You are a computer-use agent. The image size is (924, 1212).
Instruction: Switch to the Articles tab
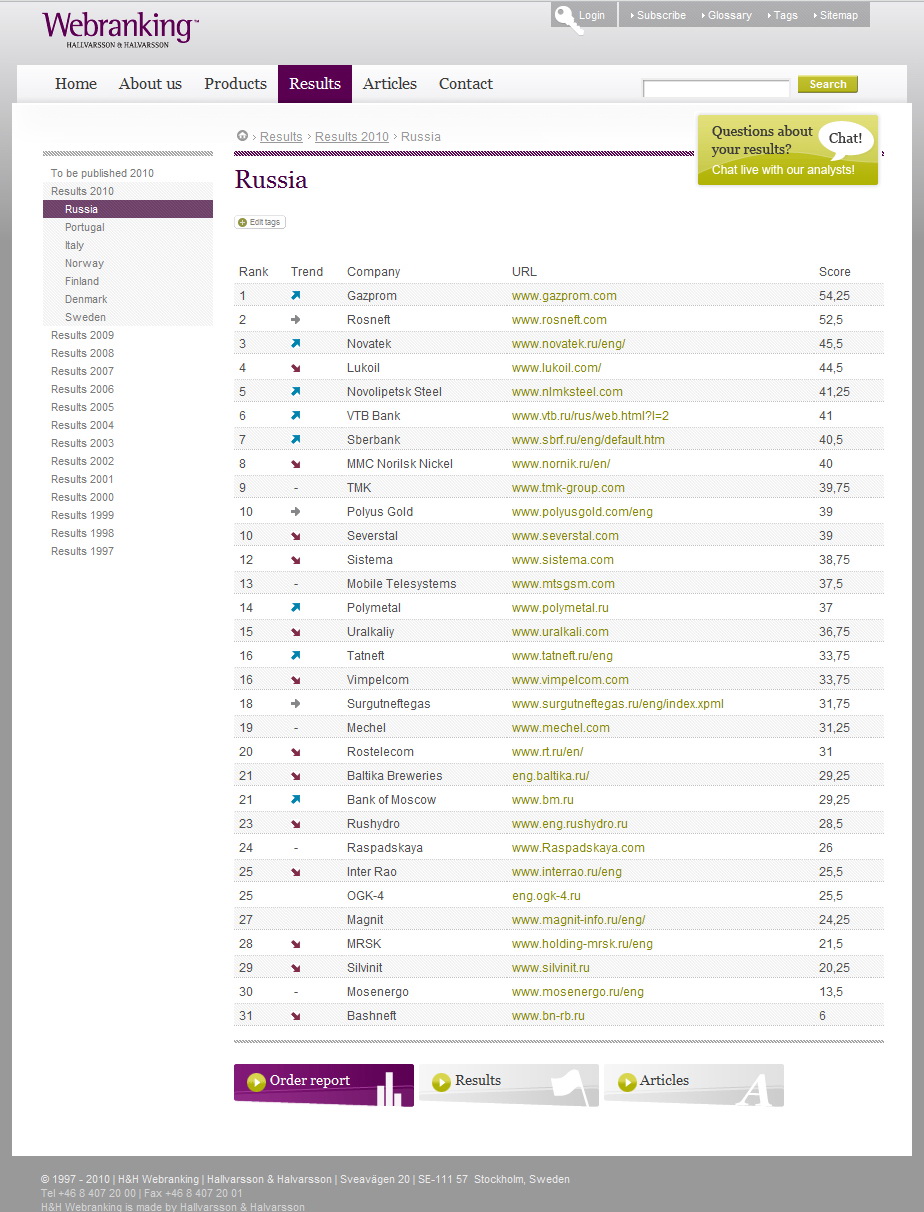390,84
